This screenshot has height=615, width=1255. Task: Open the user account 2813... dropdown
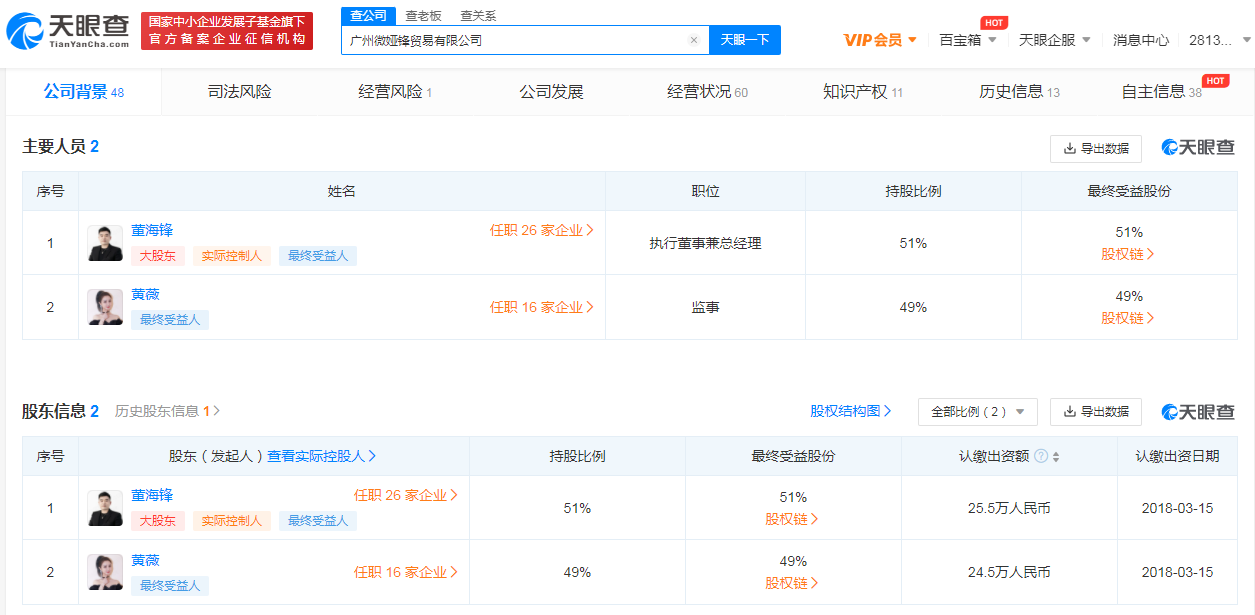(x=1220, y=40)
